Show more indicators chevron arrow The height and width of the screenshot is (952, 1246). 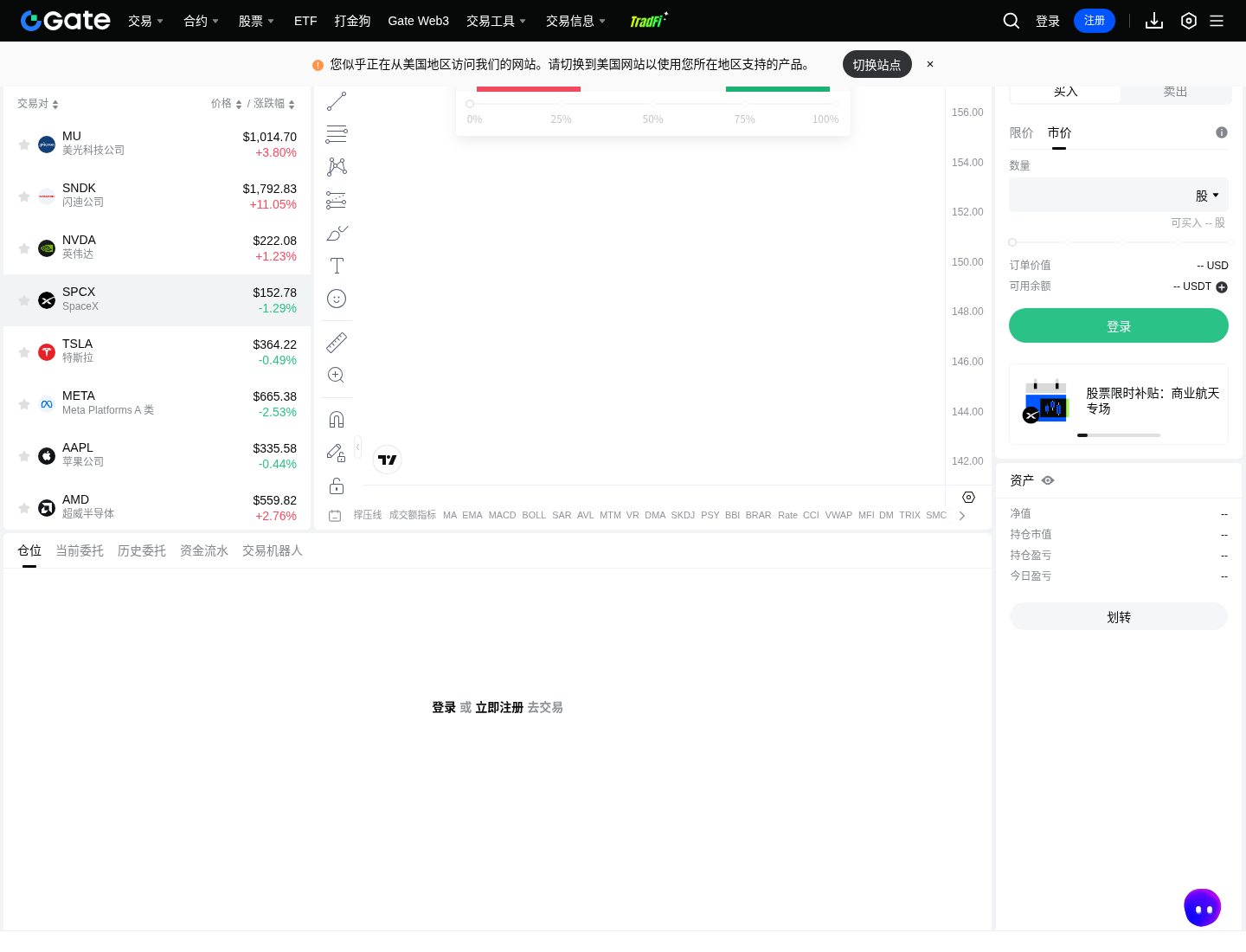[962, 516]
